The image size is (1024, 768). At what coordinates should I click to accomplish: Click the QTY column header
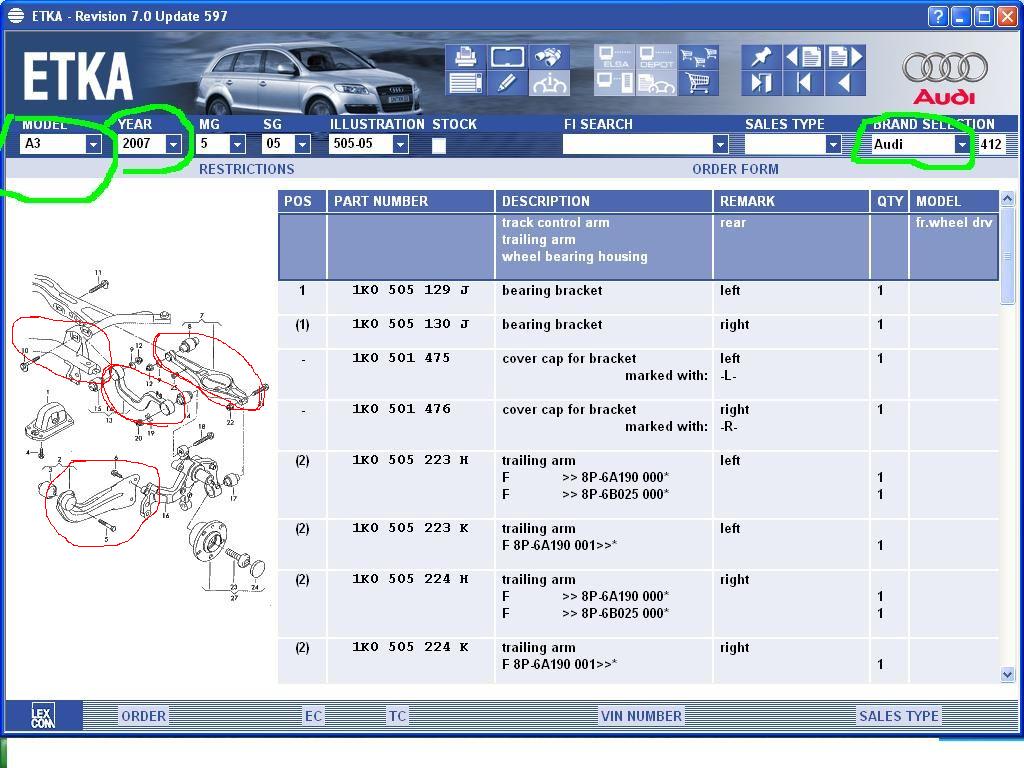pos(889,201)
